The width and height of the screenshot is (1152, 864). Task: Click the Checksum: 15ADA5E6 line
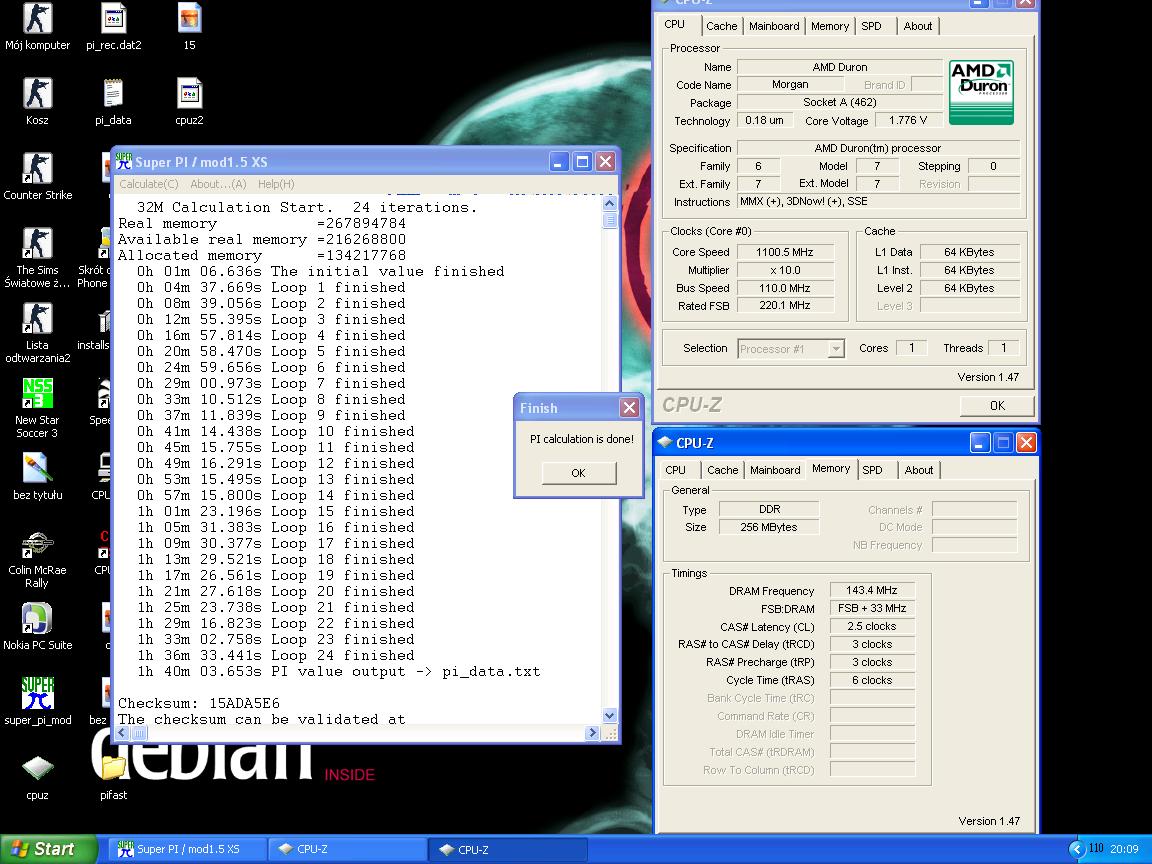199,703
